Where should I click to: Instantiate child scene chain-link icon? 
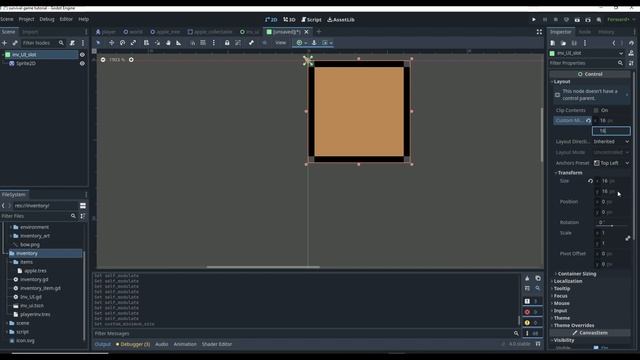point(15,43)
